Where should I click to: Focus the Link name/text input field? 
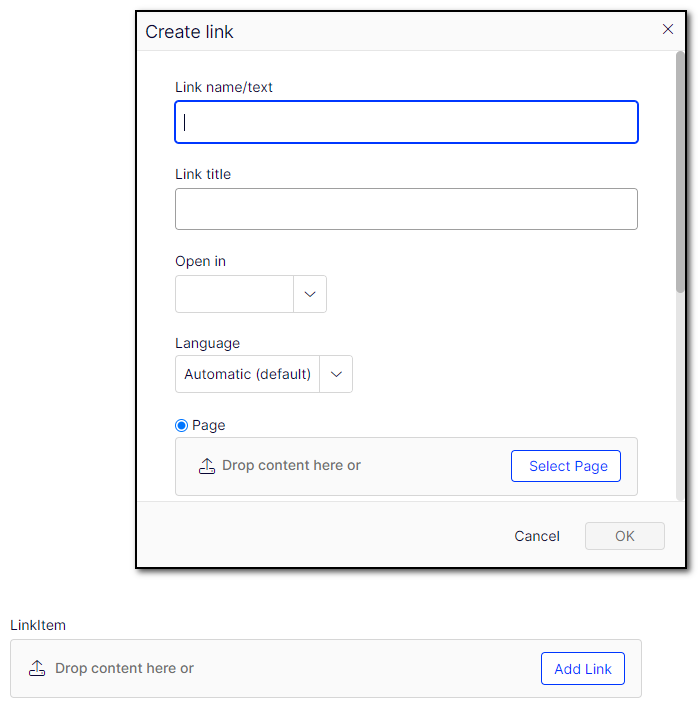[406, 122]
